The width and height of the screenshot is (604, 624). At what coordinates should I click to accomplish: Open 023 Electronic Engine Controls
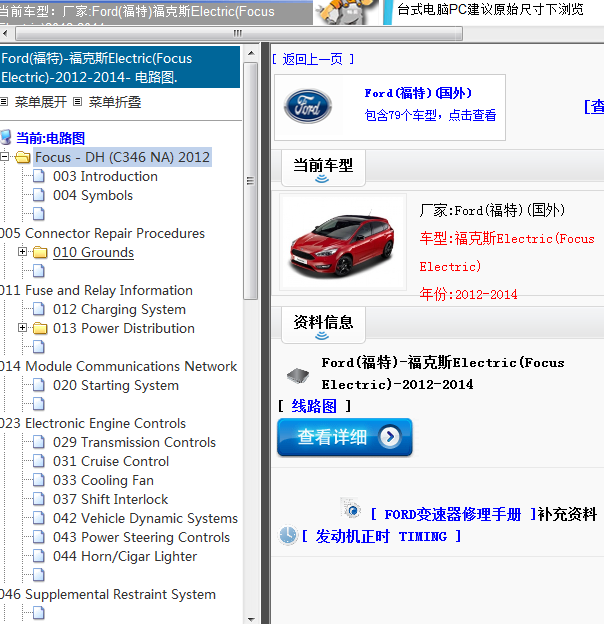click(93, 423)
